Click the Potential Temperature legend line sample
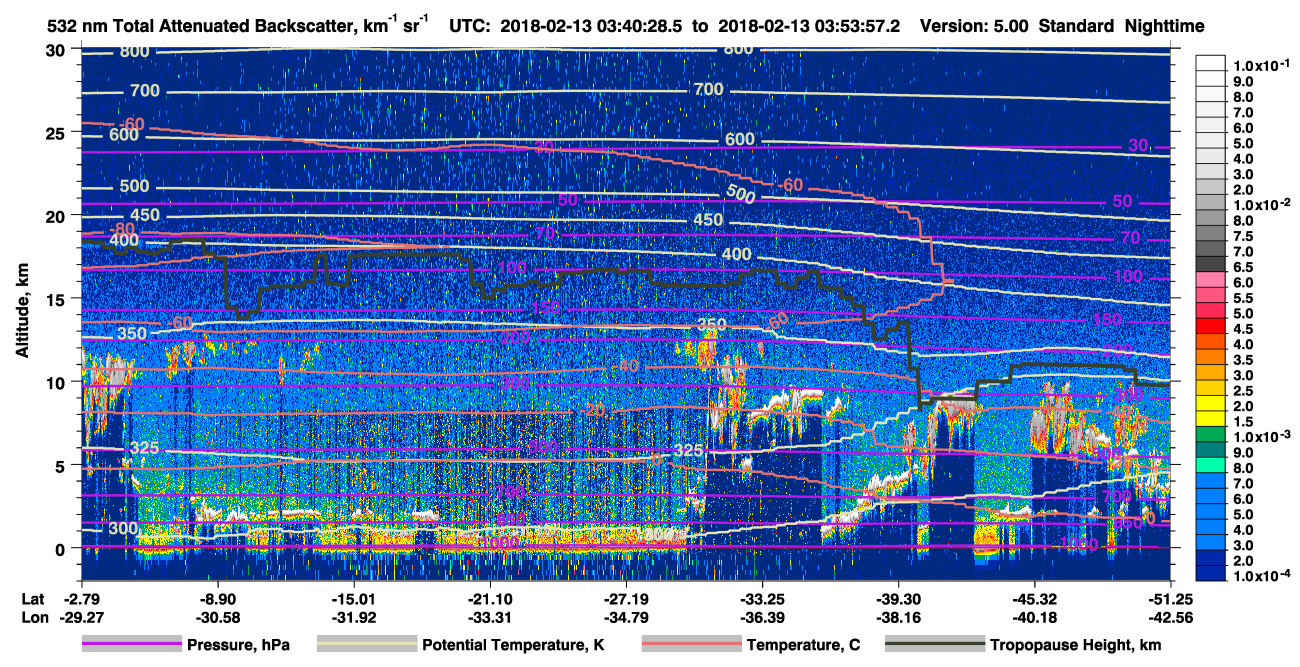 click(368, 645)
